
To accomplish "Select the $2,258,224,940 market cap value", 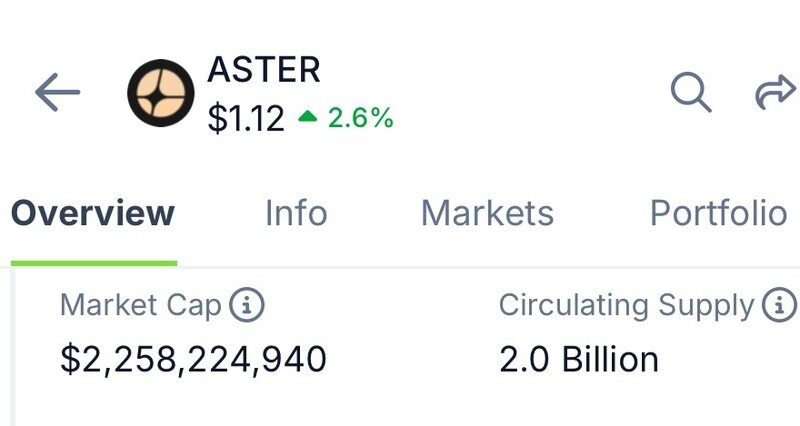I will click(193, 360).
